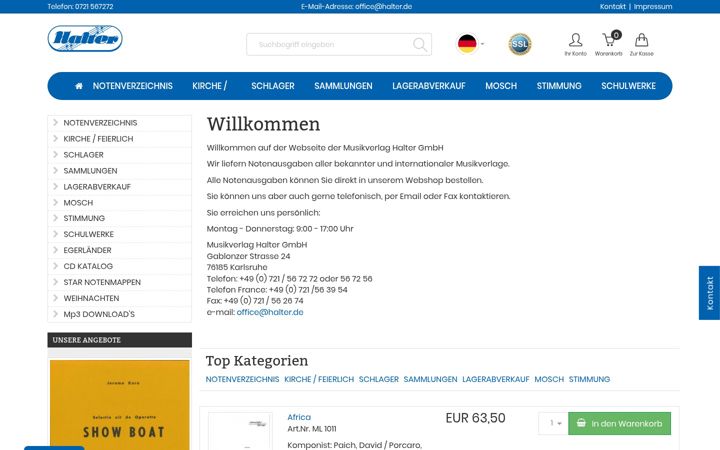Click Top Kategorien LAGERABVERKAUF link
Viewport: 720px width, 450px height.
(496, 379)
